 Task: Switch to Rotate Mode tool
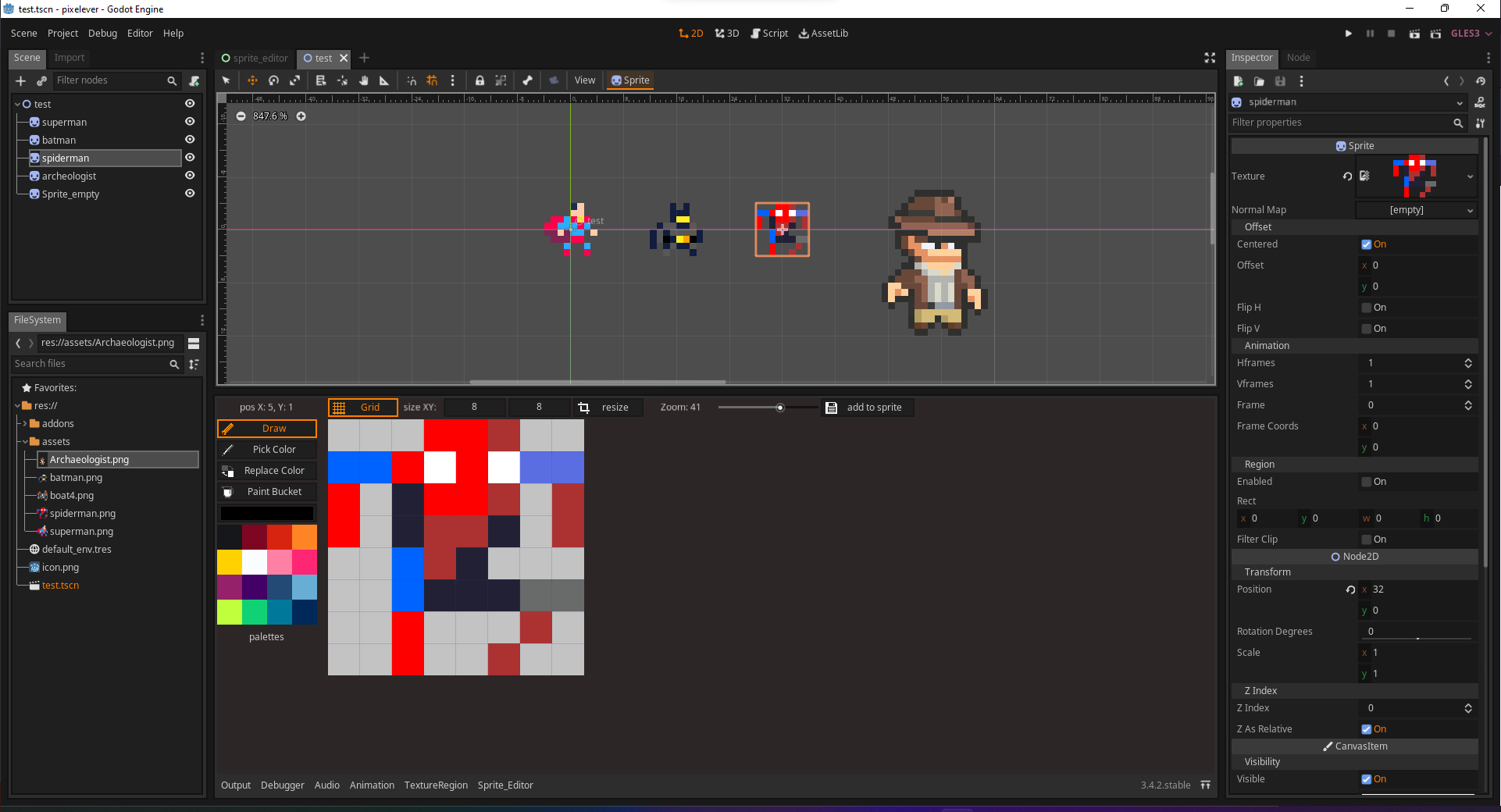(273, 80)
